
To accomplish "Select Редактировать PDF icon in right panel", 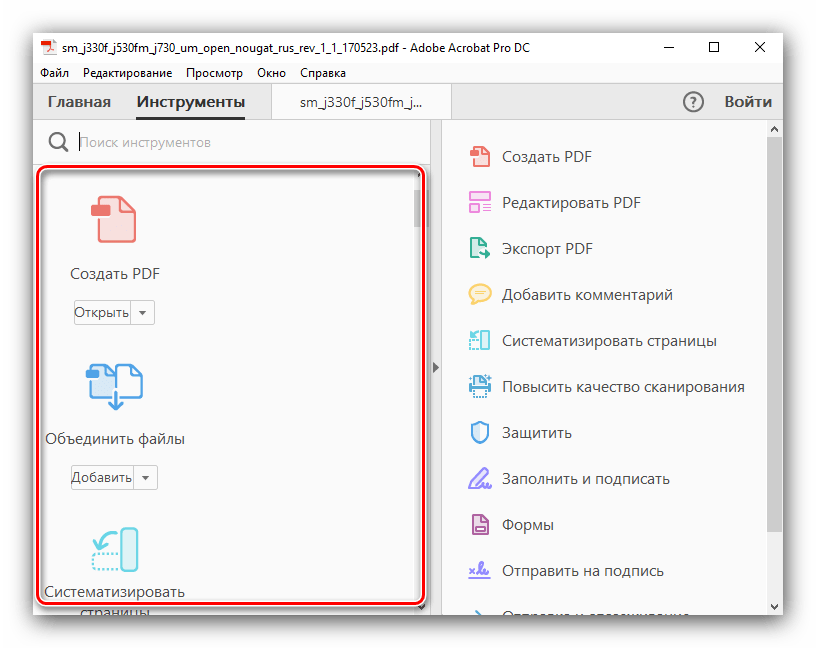I will pos(480,203).
